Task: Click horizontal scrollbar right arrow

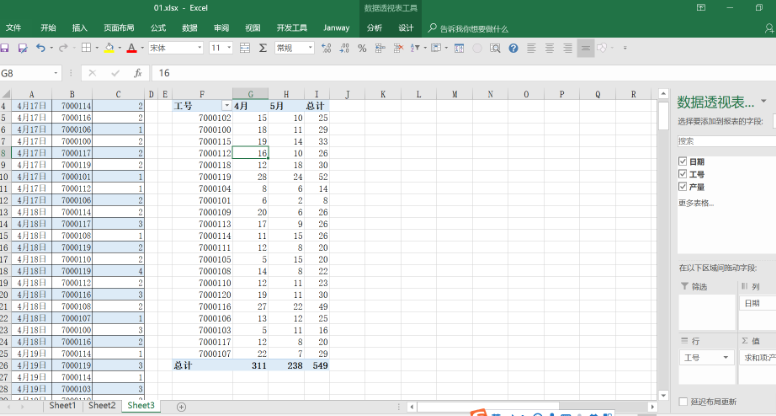Action: point(652,407)
